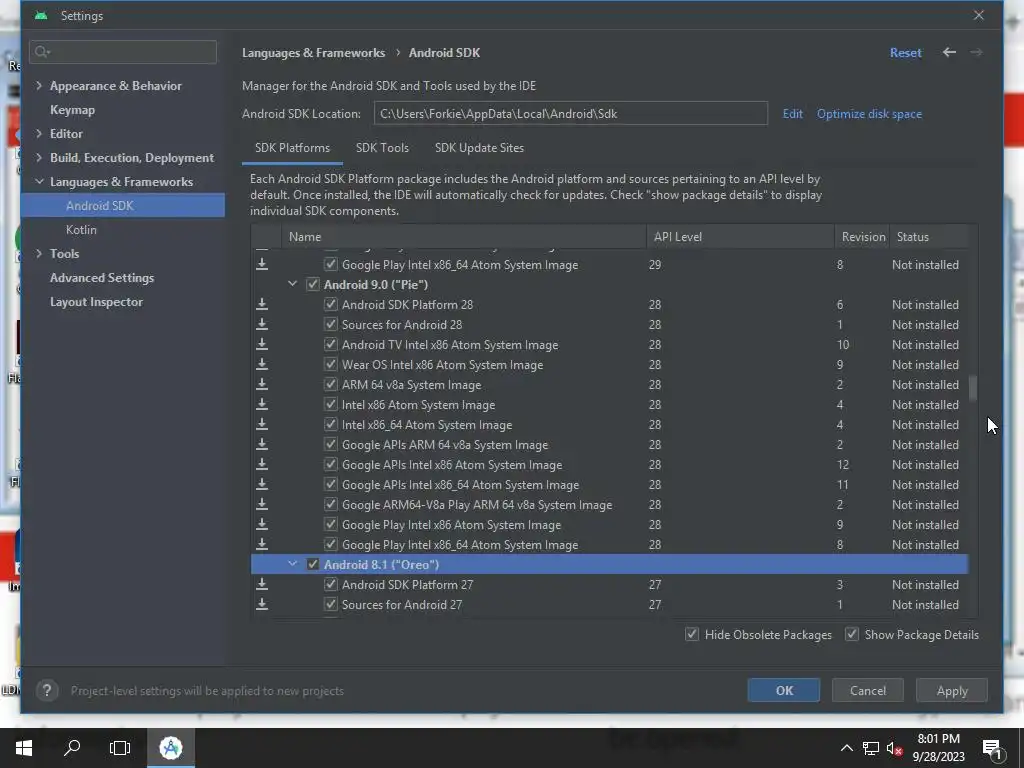
Task: Click download icon for Google Play Intel x86_64 Atom System Image, API 29
Action: [x=262, y=264]
